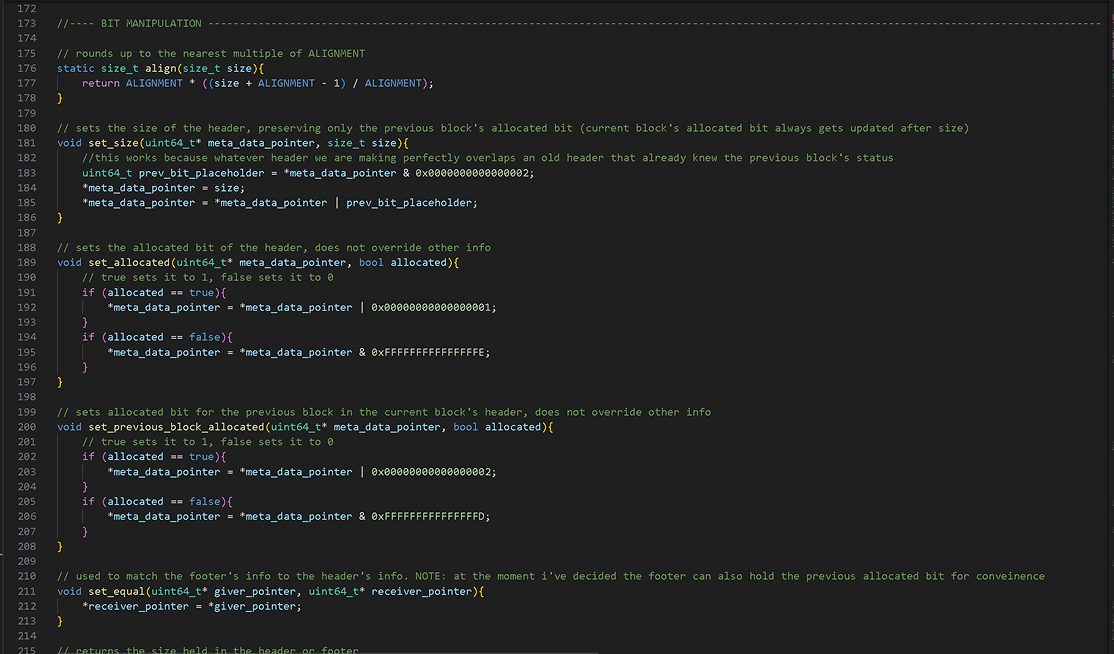The image size is (1114, 654).
Task: Click the return keyword on line 177
Action: 100,83
